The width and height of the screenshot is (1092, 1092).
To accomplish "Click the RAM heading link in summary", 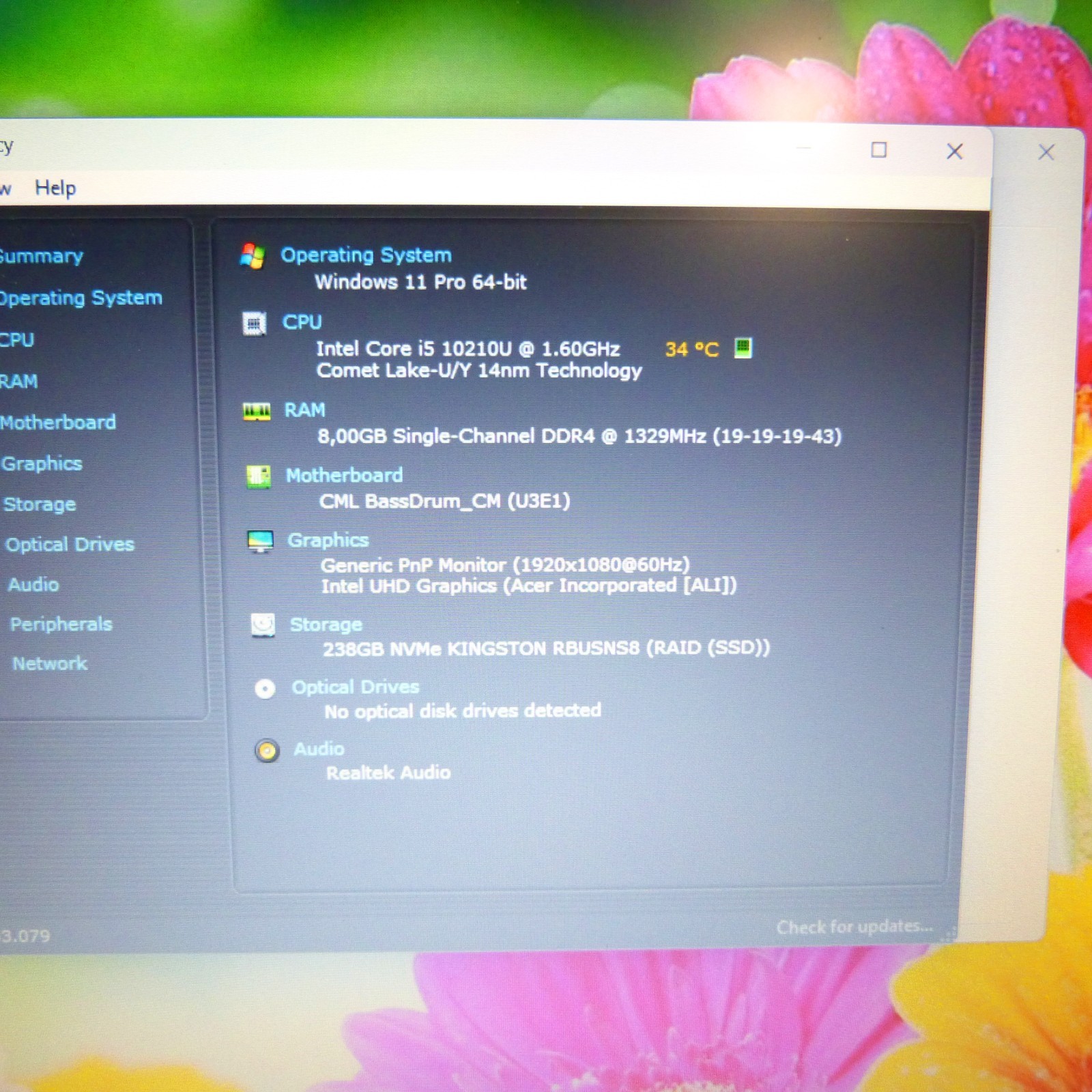I will point(304,410).
